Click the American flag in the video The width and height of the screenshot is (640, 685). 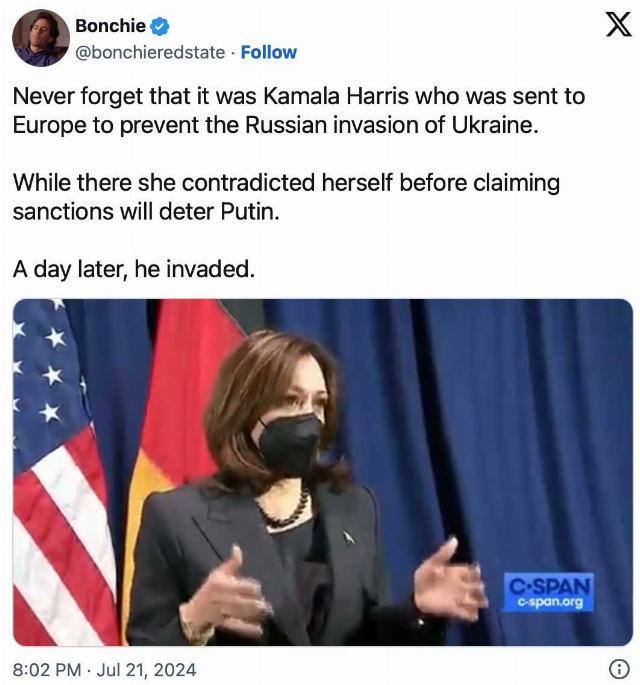[x=59, y=472]
